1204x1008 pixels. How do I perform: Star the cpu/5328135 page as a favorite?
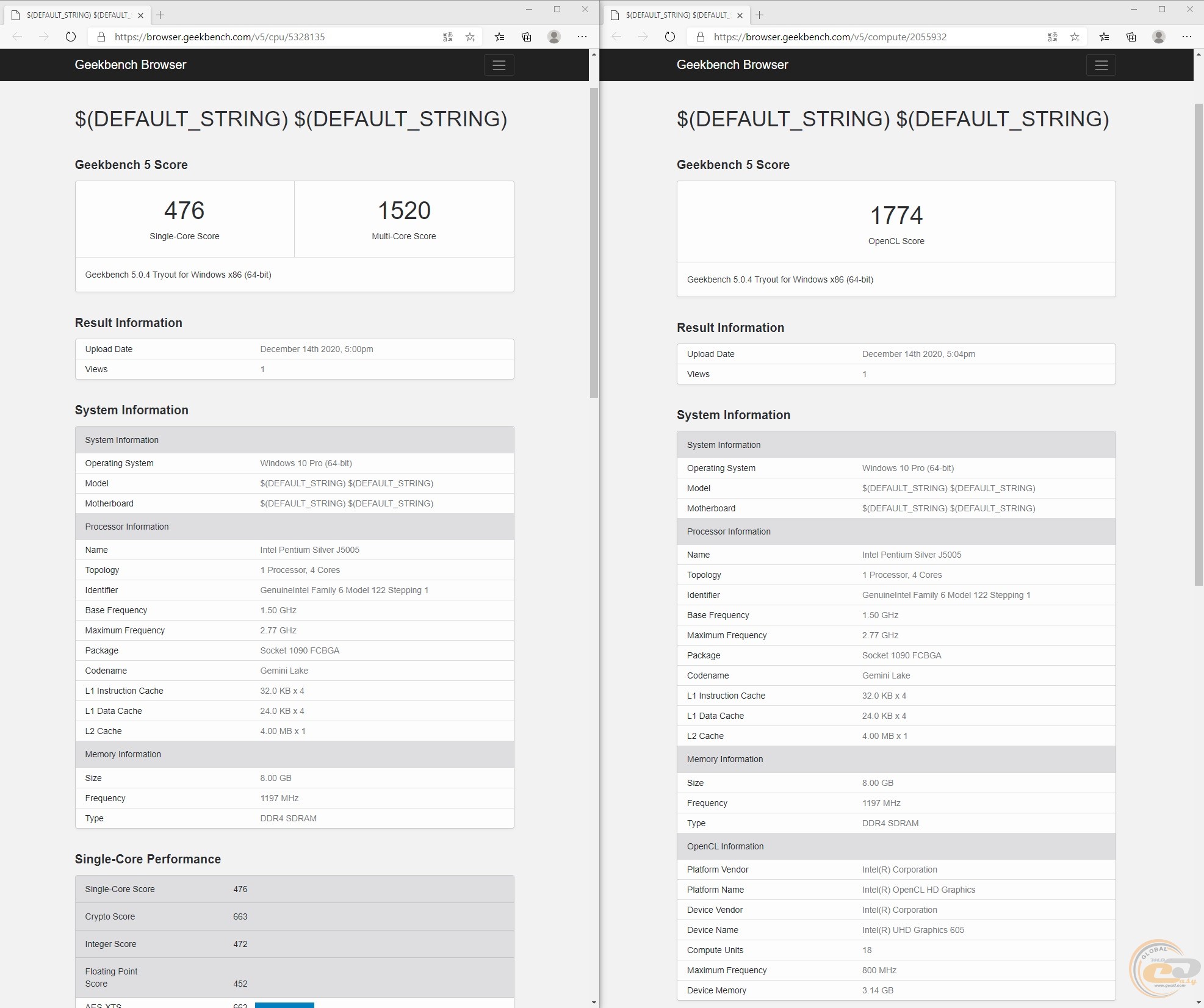470,37
